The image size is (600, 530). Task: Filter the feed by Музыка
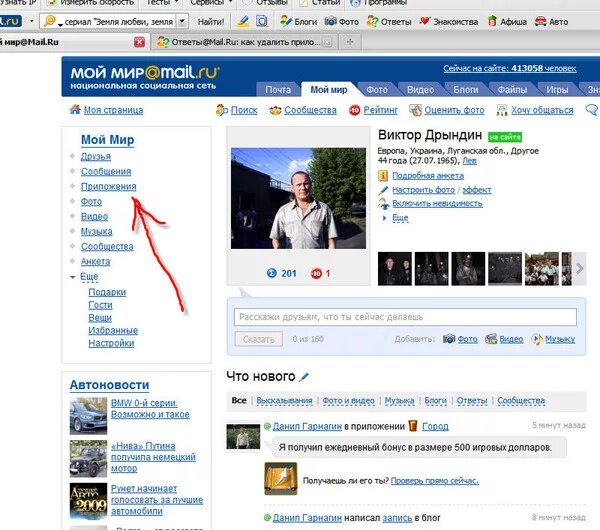tap(399, 401)
